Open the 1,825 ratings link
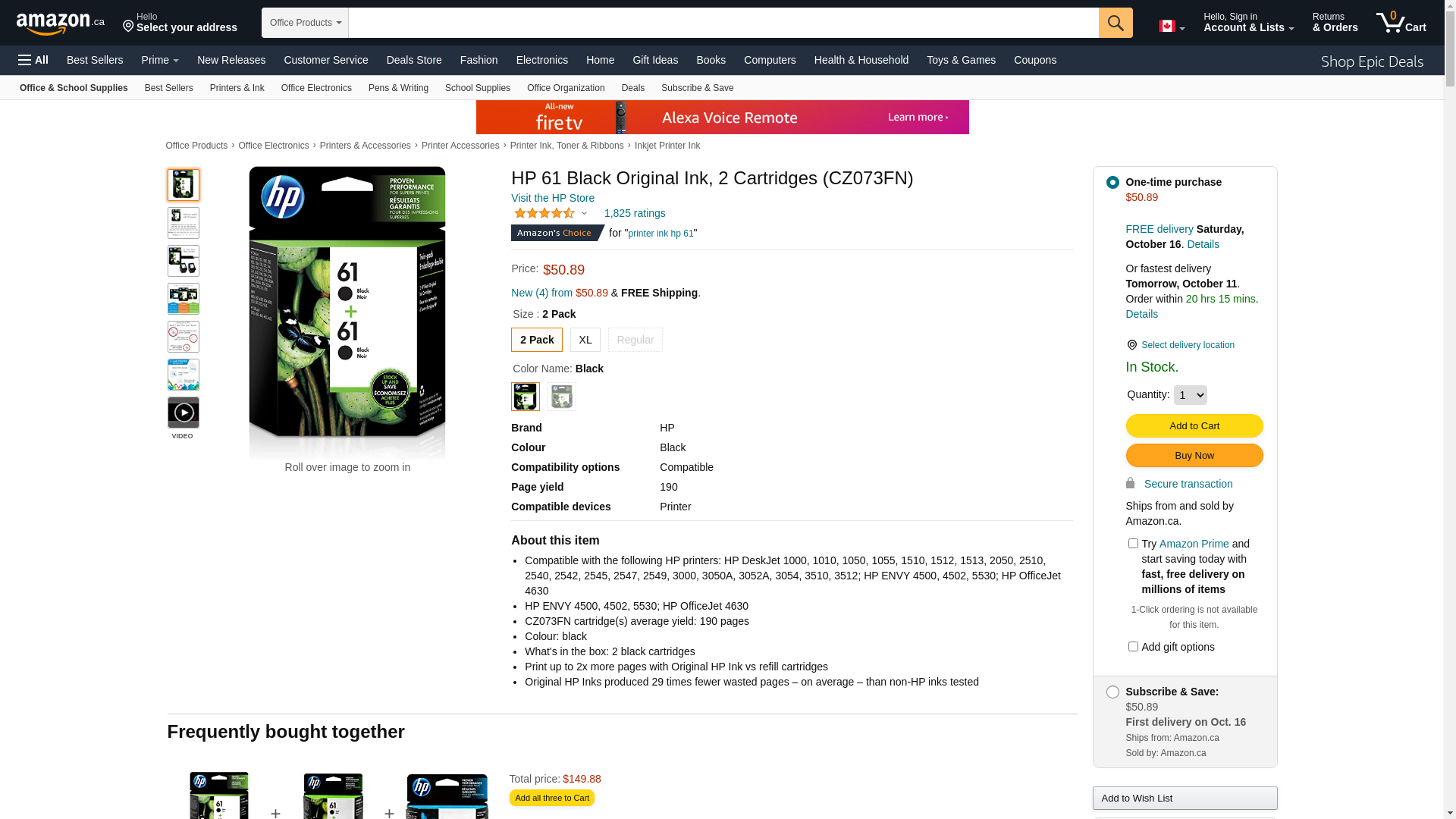Viewport: 1456px width, 819px height. pyautogui.click(x=635, y=213)
